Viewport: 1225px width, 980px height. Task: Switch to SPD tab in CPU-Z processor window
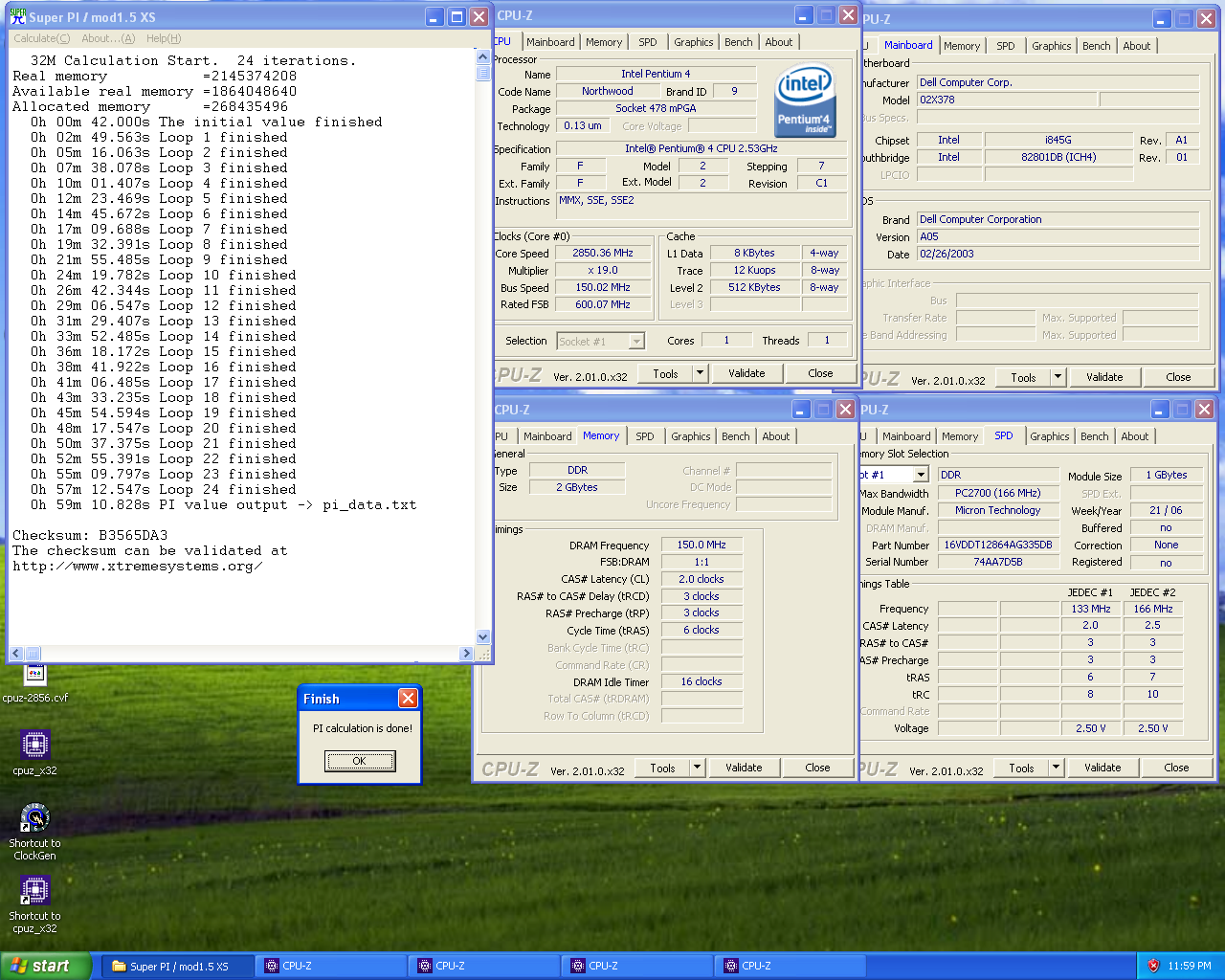tap(648, 42)
